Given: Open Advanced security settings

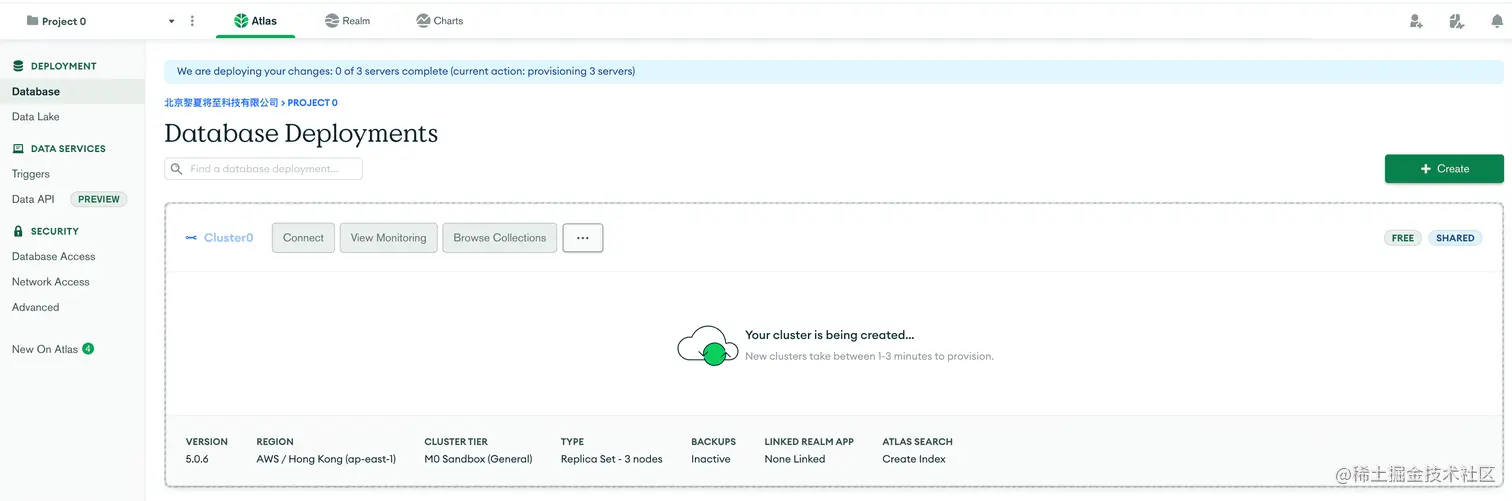Looking at the screenshot, I should [36, 308].
